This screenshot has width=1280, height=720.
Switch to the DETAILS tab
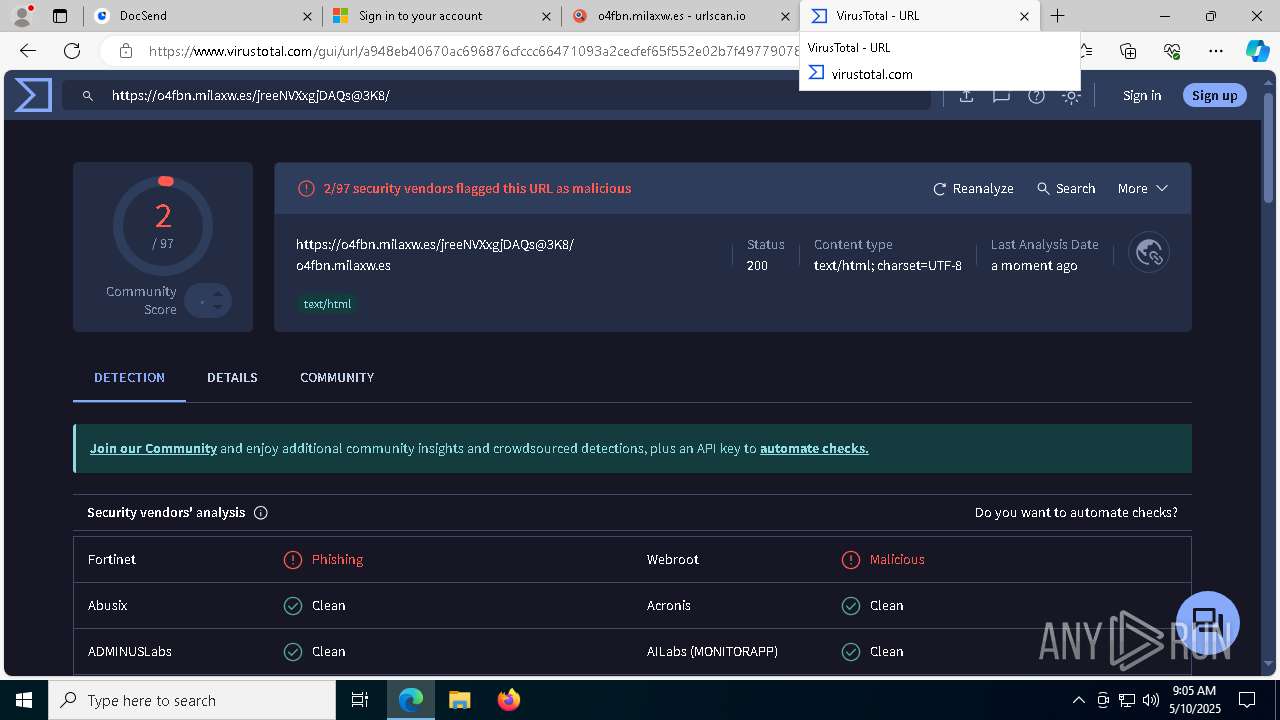tap(232, 377)
